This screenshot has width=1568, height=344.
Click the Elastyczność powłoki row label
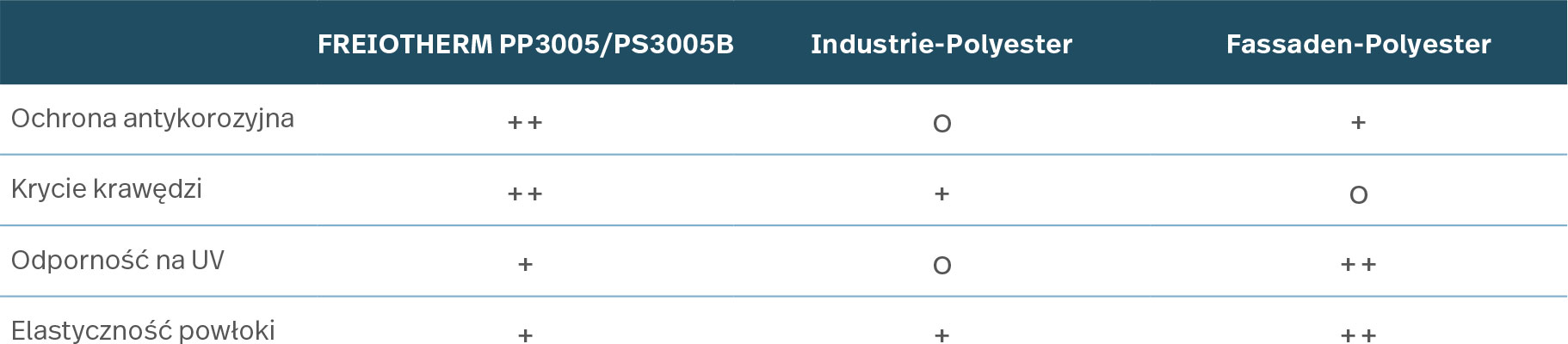[x=143, y=330]
